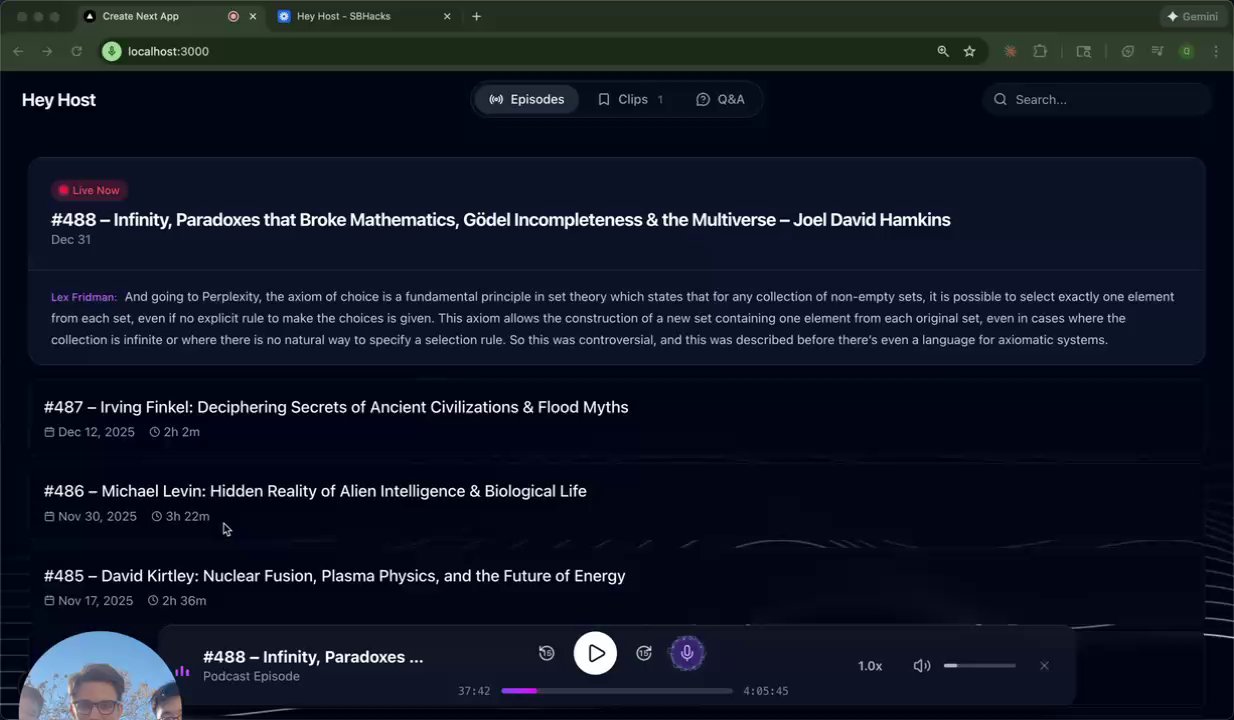The image size is (1234, 720).
Task: Click the Lex Fridman speaker label
Action: (84, 297)
